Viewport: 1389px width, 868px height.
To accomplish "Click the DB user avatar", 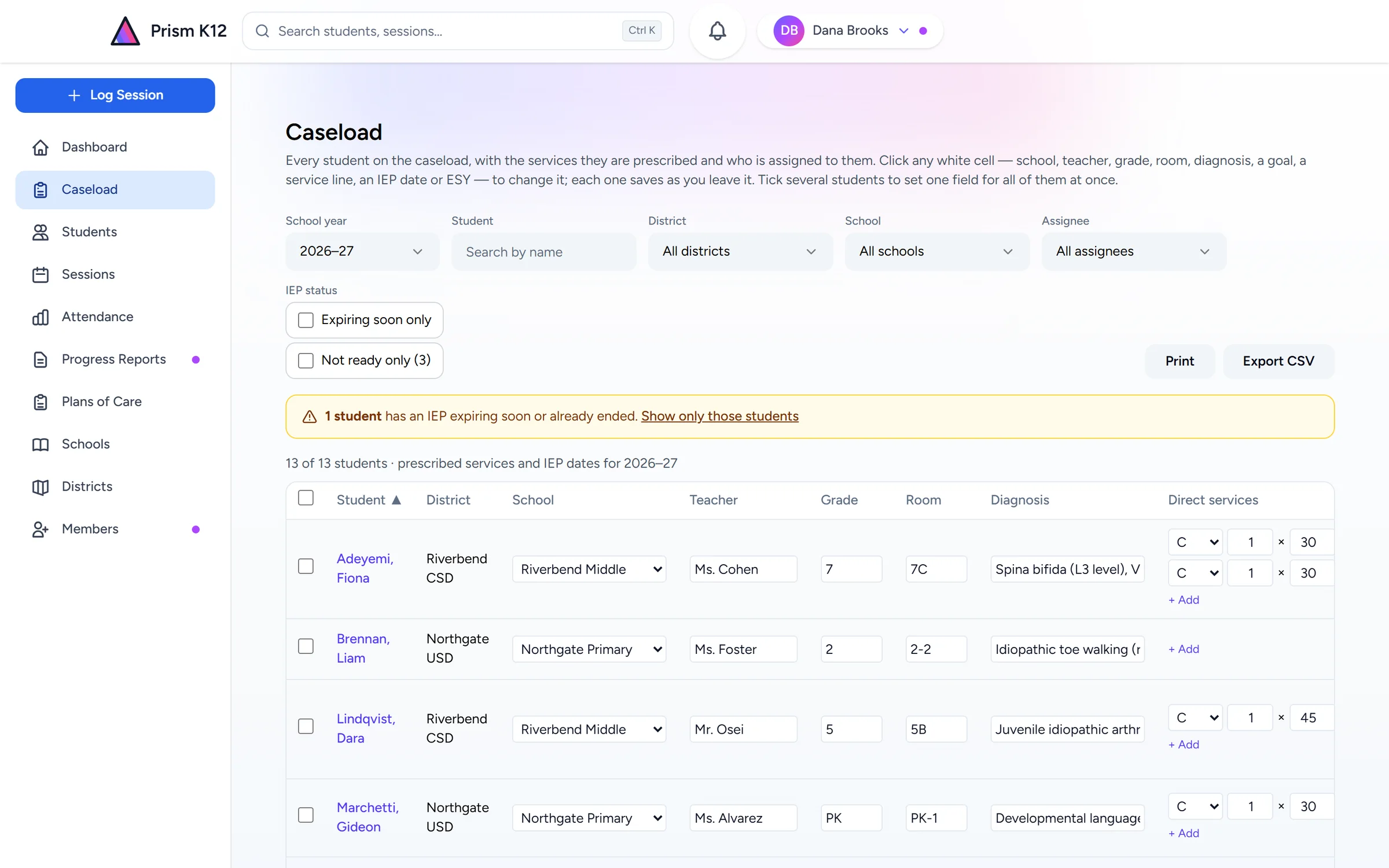I will click(789, 31).
